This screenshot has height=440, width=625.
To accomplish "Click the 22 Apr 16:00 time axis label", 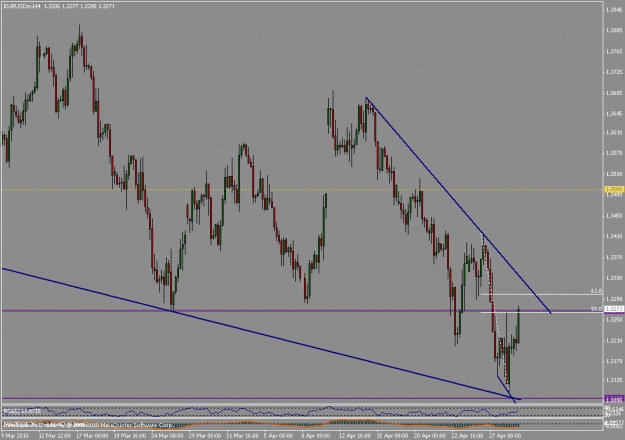I will pos(468,436).
